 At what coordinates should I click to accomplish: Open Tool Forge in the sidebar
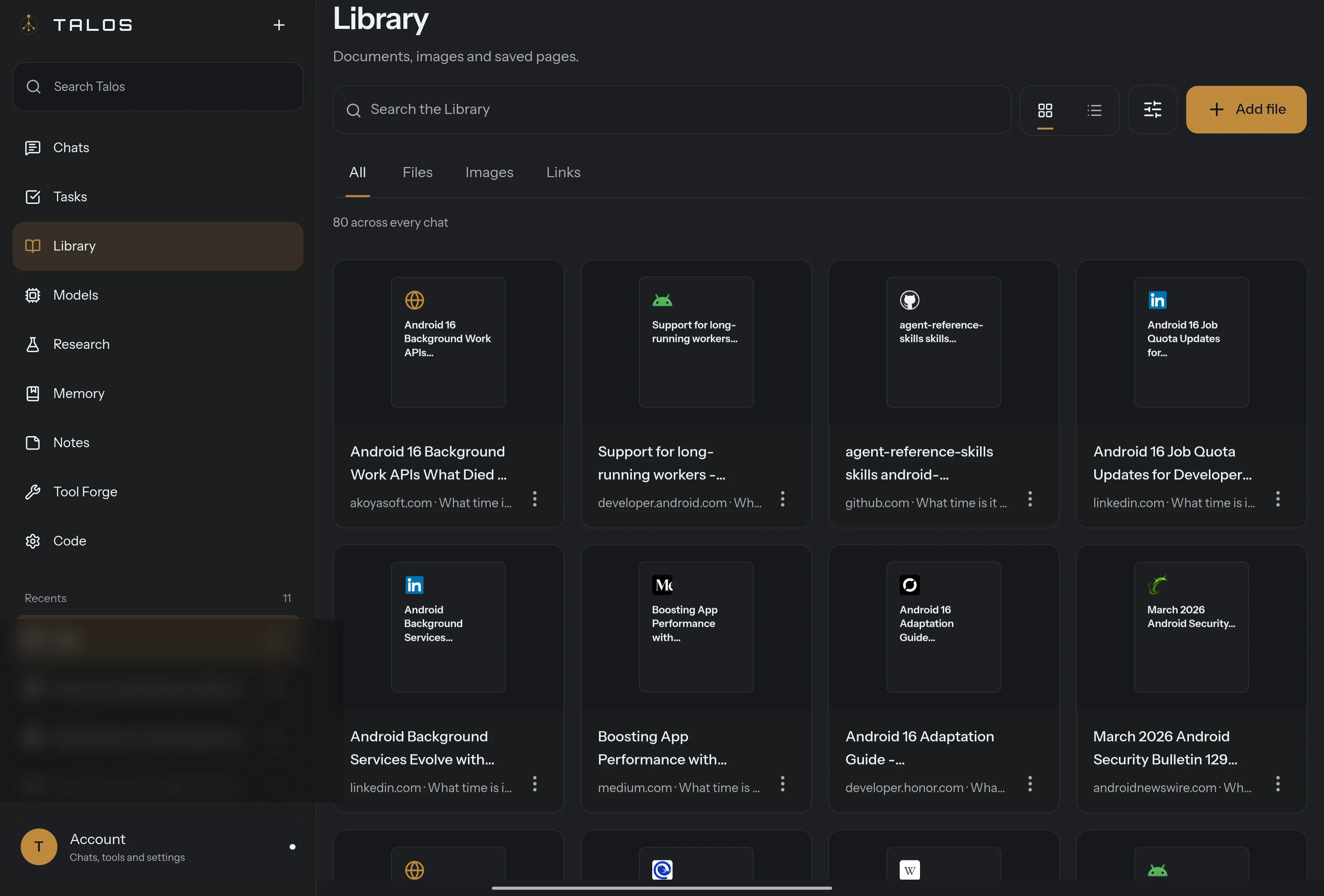click(158, 492)
